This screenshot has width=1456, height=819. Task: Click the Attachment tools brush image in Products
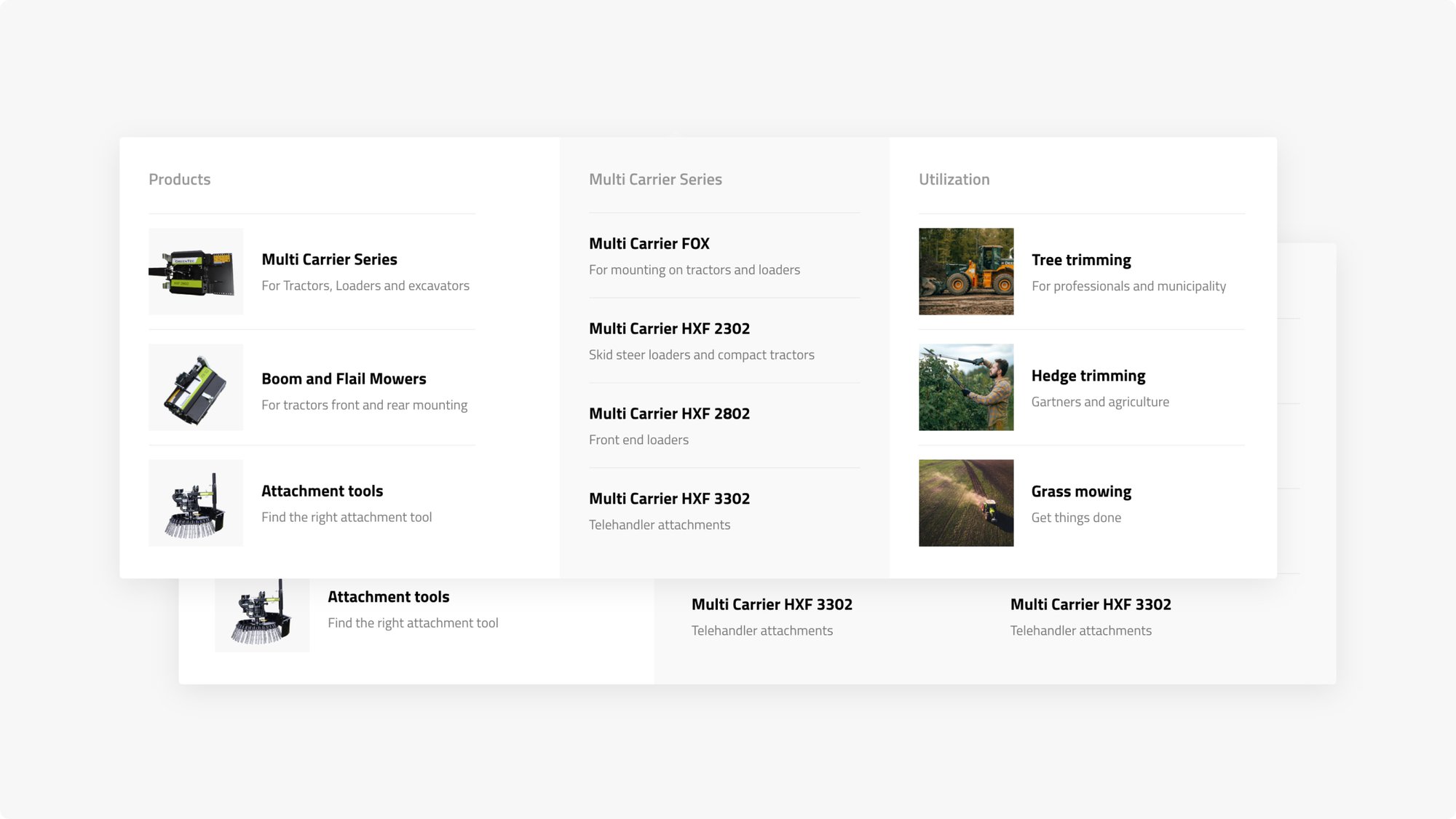196,503
